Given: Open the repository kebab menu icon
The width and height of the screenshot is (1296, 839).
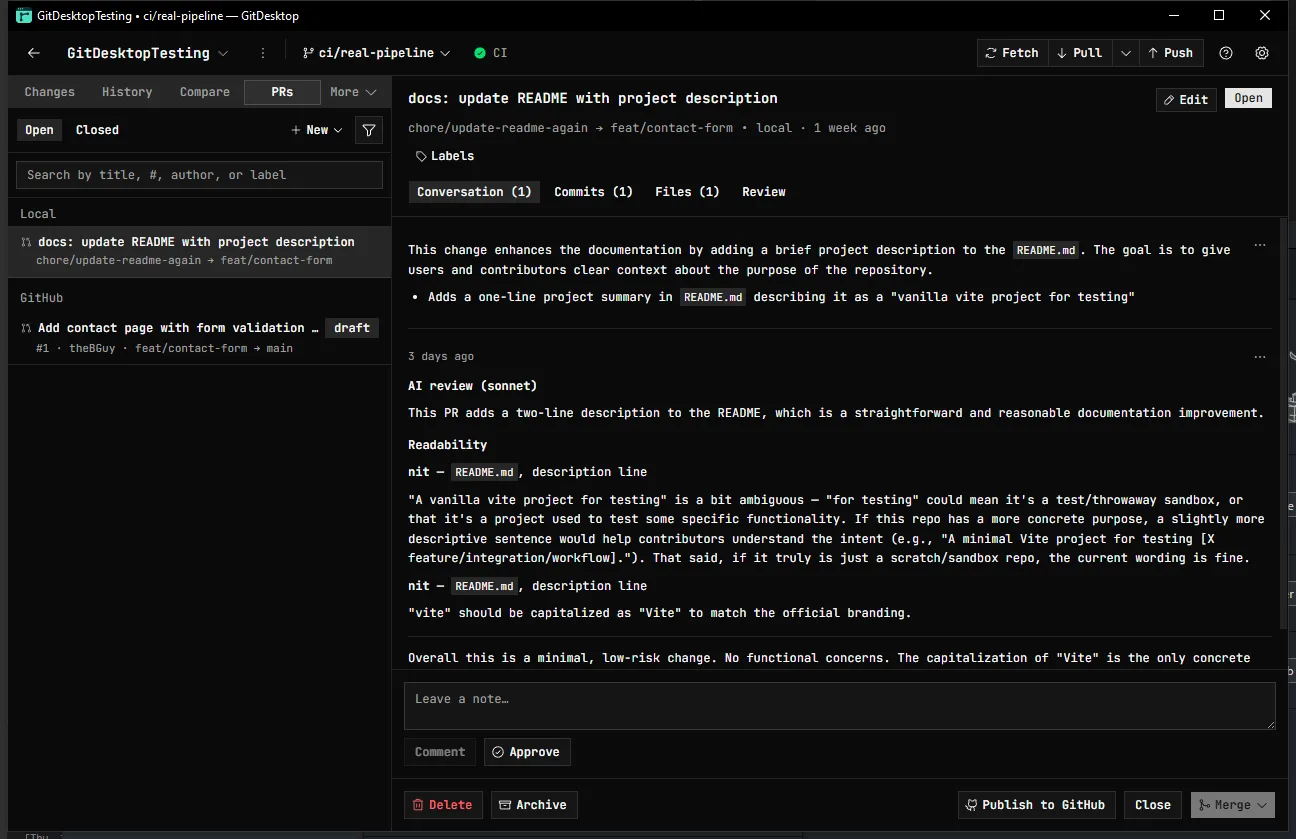Looking at the screenshot, I should pyautogui.click(x=263, y=53).
